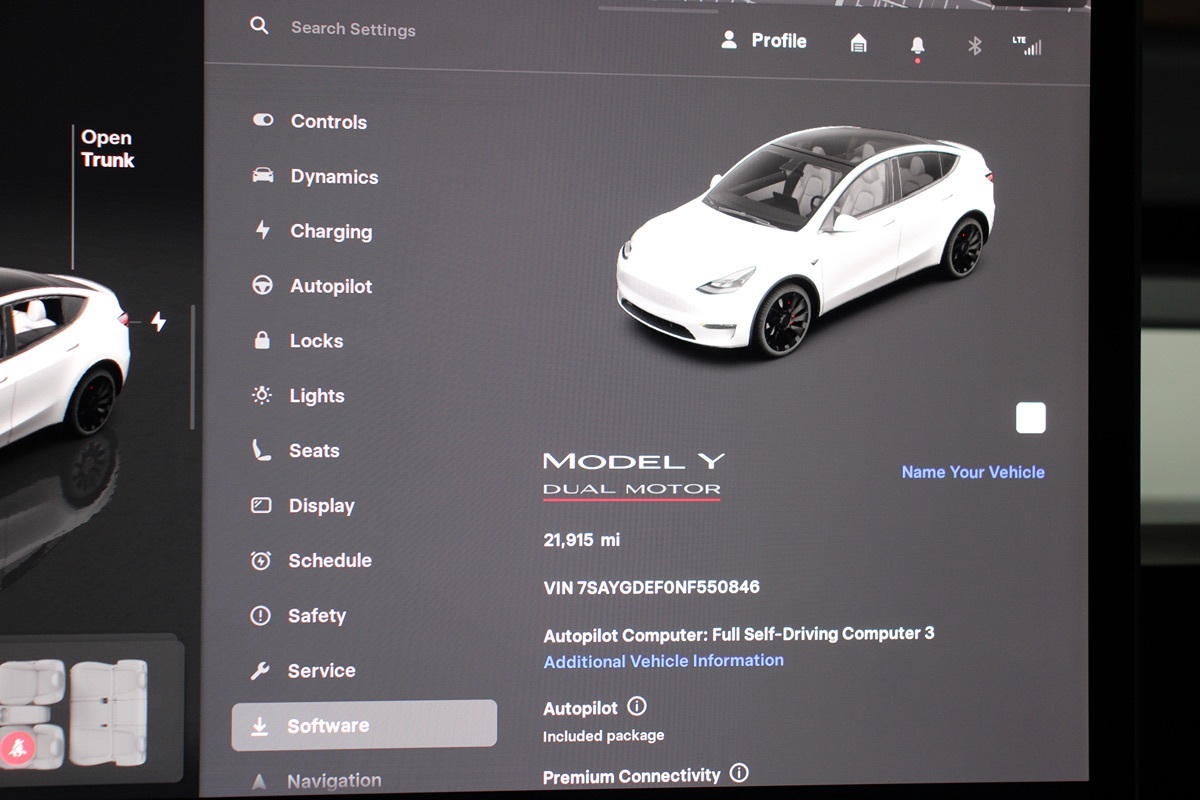This screenshot has width=1200, height=800.
Task: Click the Name Your Vehicle link
Action: tap(972, 472)
